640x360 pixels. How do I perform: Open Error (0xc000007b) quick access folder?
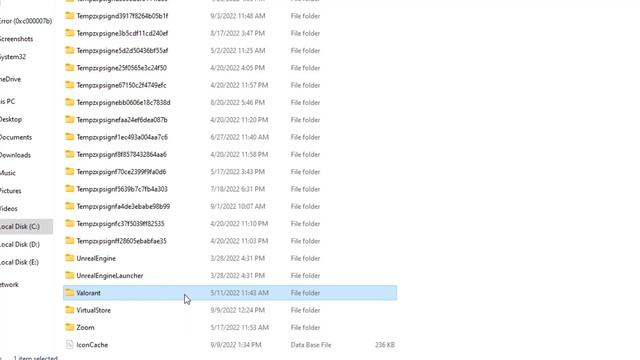[26, 21]
